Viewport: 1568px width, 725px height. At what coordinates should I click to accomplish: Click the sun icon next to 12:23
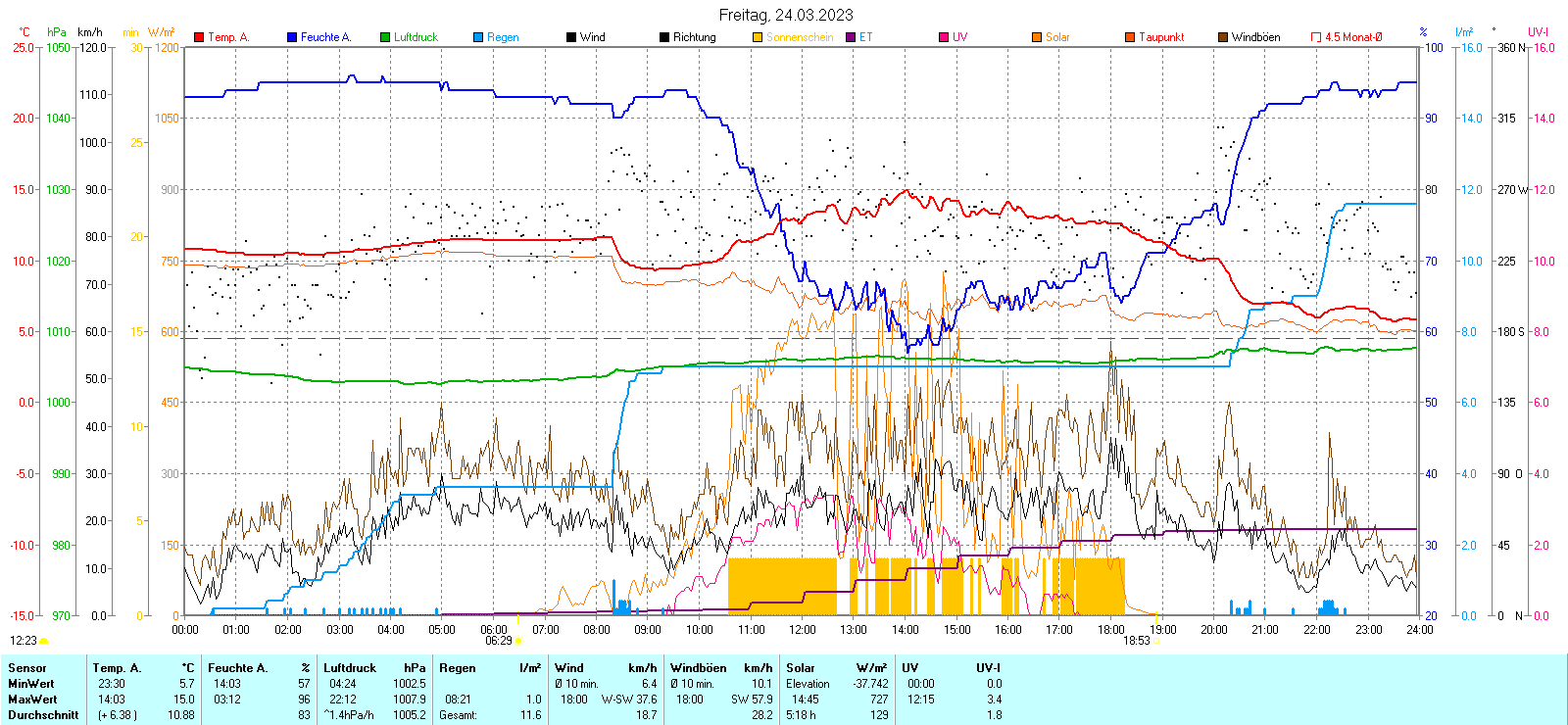(x=43, y=641)
